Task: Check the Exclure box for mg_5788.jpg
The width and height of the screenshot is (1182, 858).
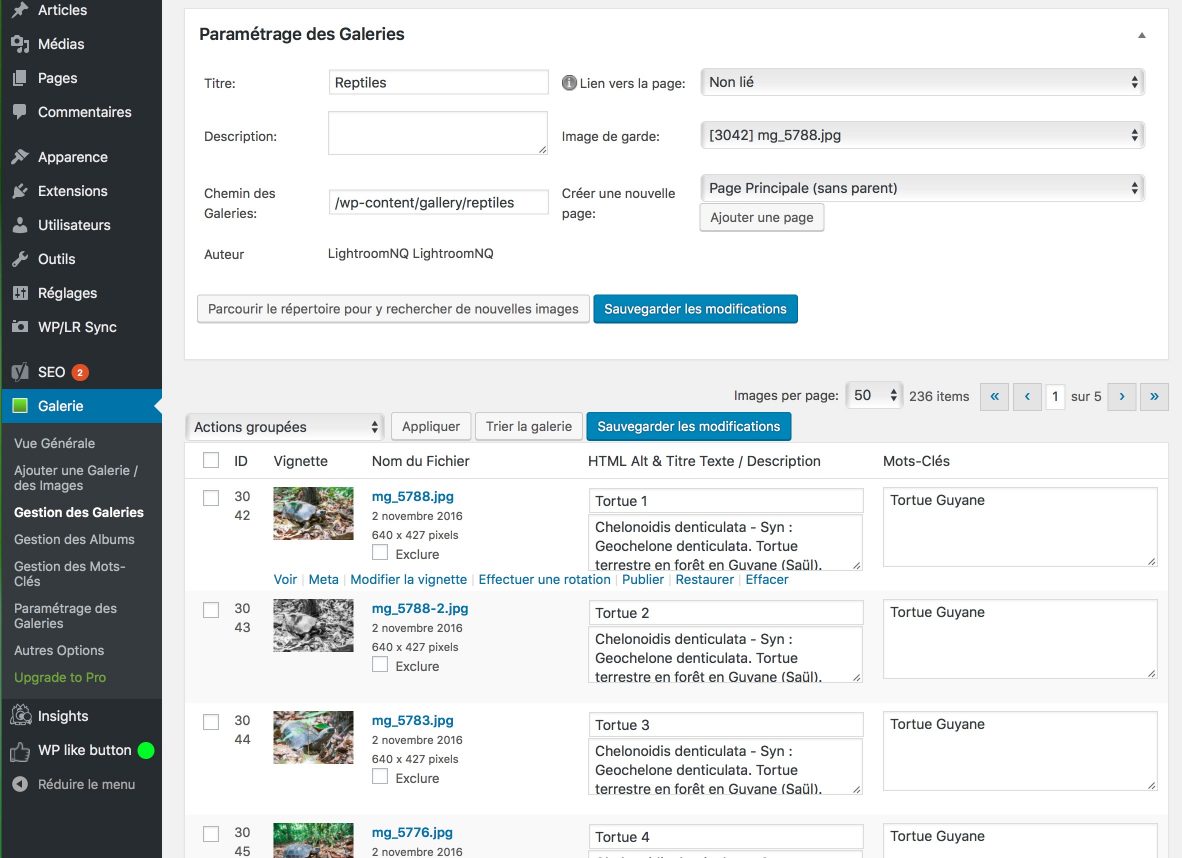Action: point(380,553)
